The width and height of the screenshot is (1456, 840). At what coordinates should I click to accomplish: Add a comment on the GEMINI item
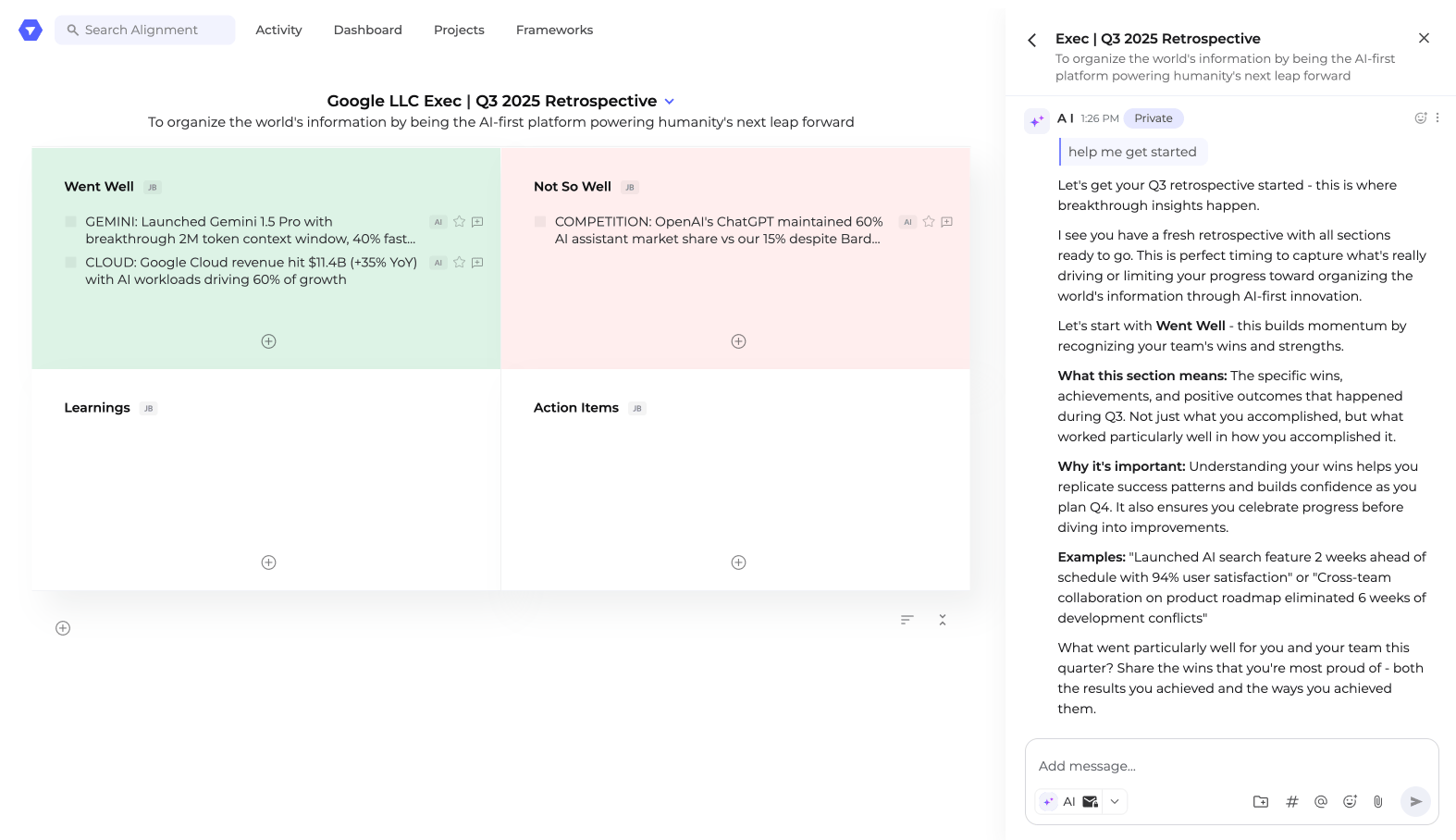coord(477,222)
